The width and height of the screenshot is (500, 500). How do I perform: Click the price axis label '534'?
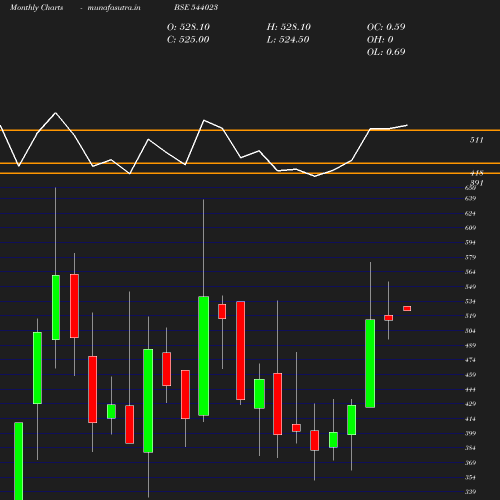[x=470, y=301]
